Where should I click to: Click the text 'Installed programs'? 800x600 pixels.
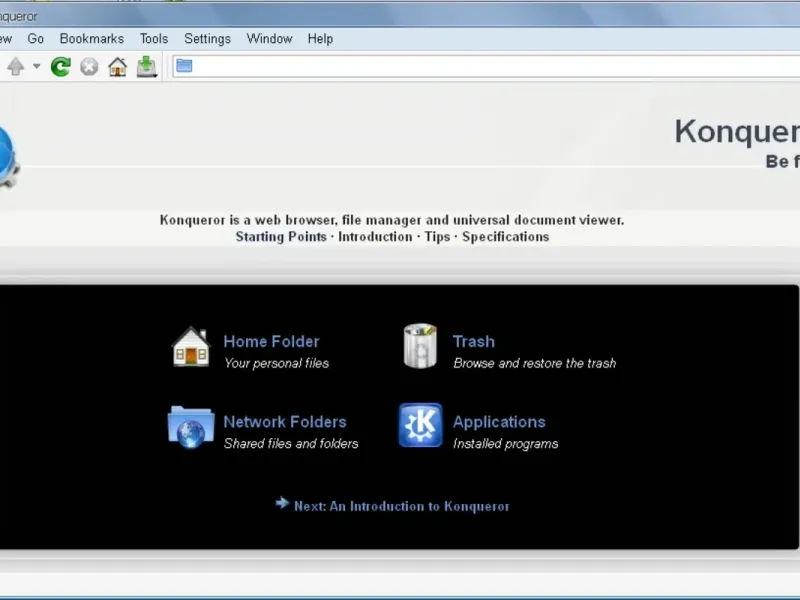506,444
